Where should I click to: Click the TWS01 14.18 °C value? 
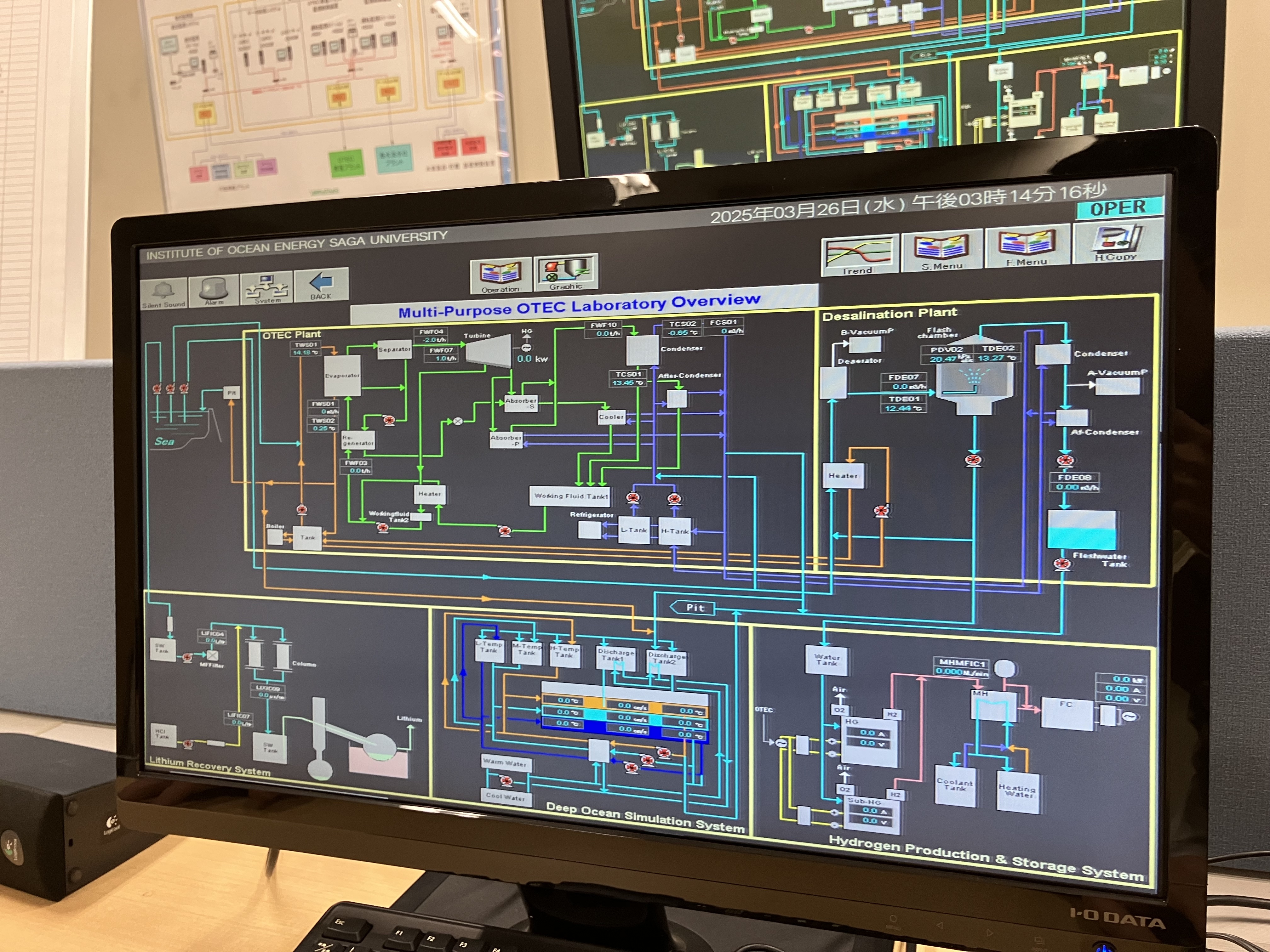click(x=306, y=352)
